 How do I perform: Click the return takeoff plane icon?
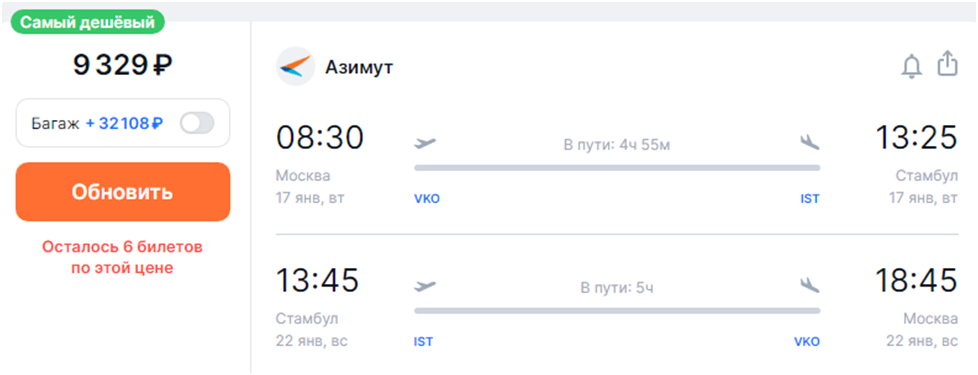click(425, 286)
